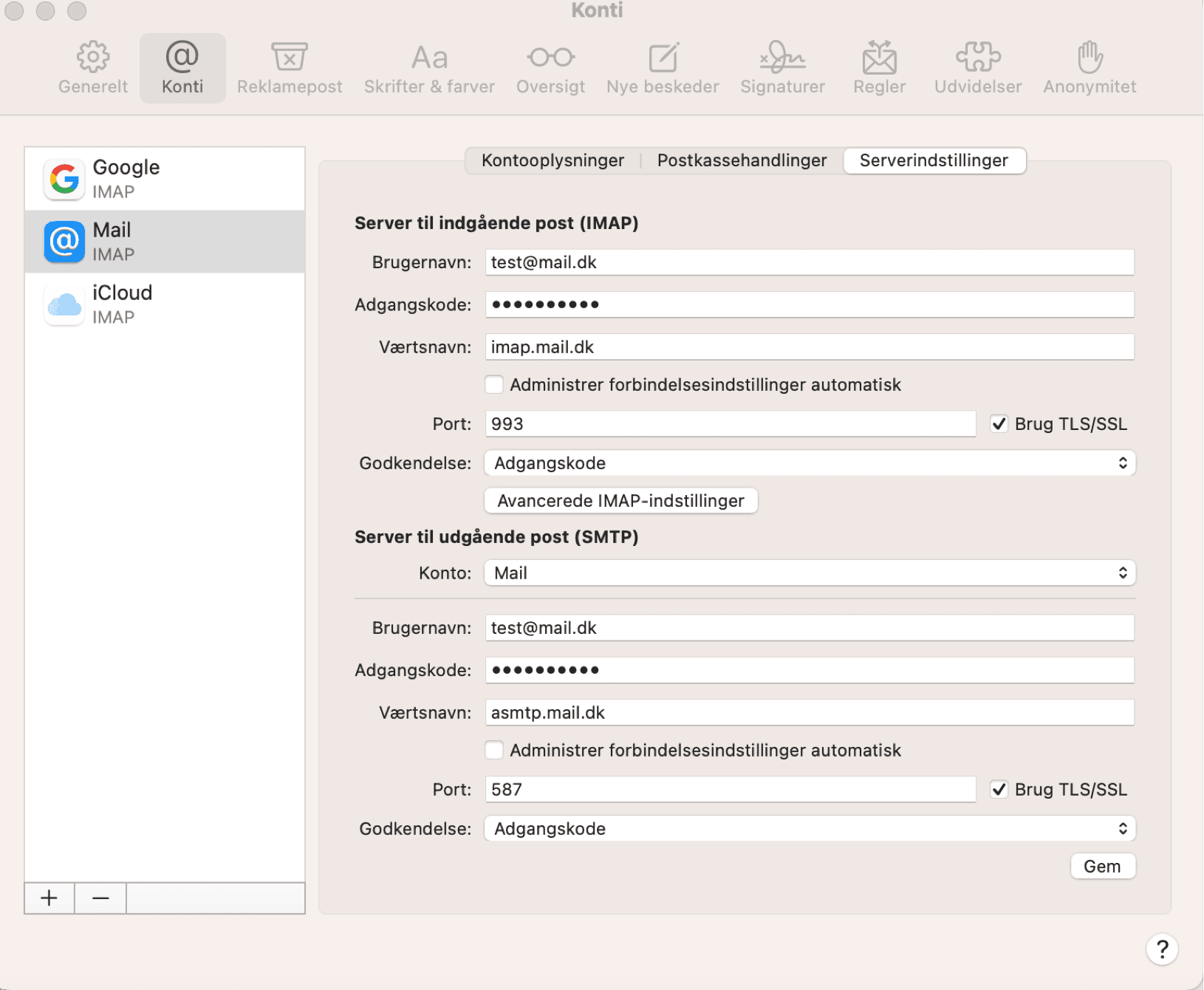Open Avancerede IMAP-indstillinger

point(620,501)
